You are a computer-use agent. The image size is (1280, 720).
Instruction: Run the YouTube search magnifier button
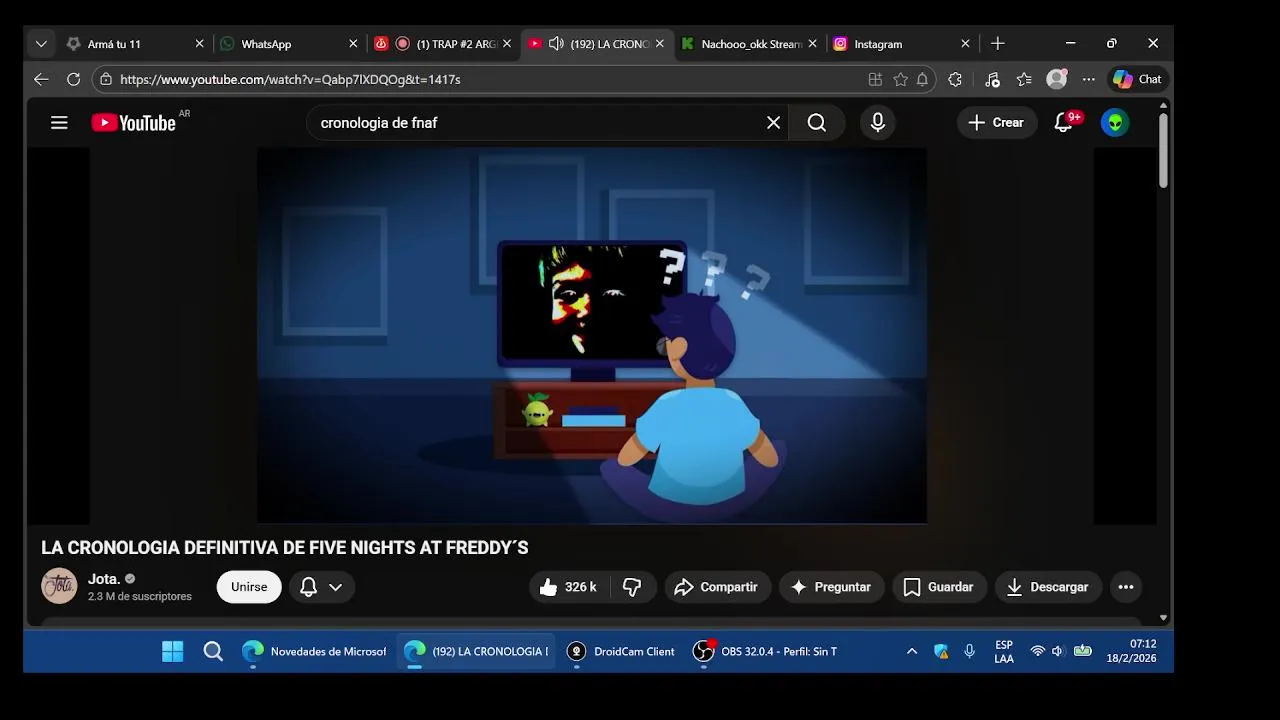tap(817, 123)
